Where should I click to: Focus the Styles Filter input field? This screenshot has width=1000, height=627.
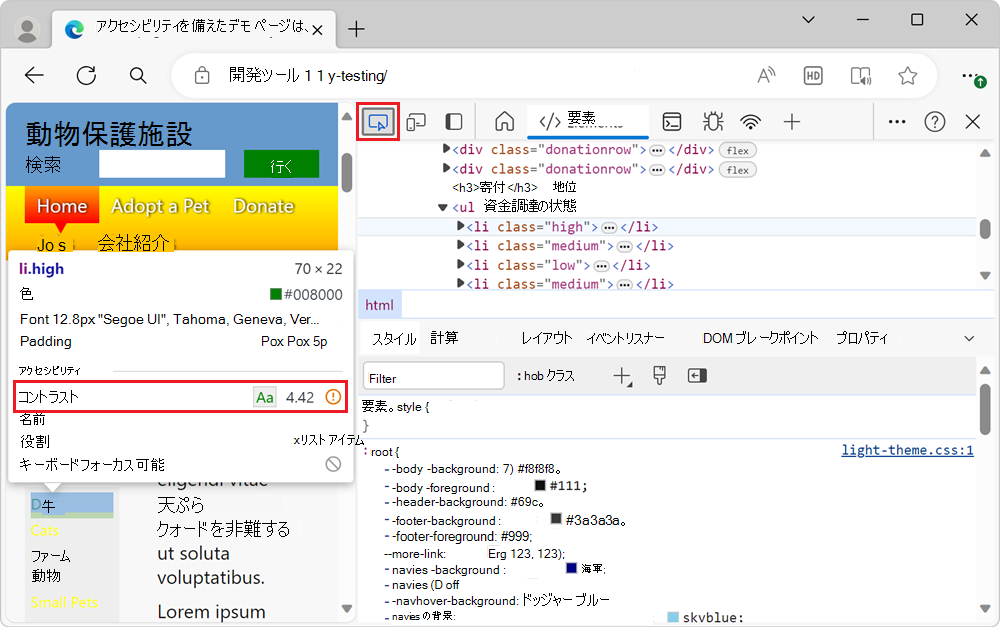click(x=434, y=376)
